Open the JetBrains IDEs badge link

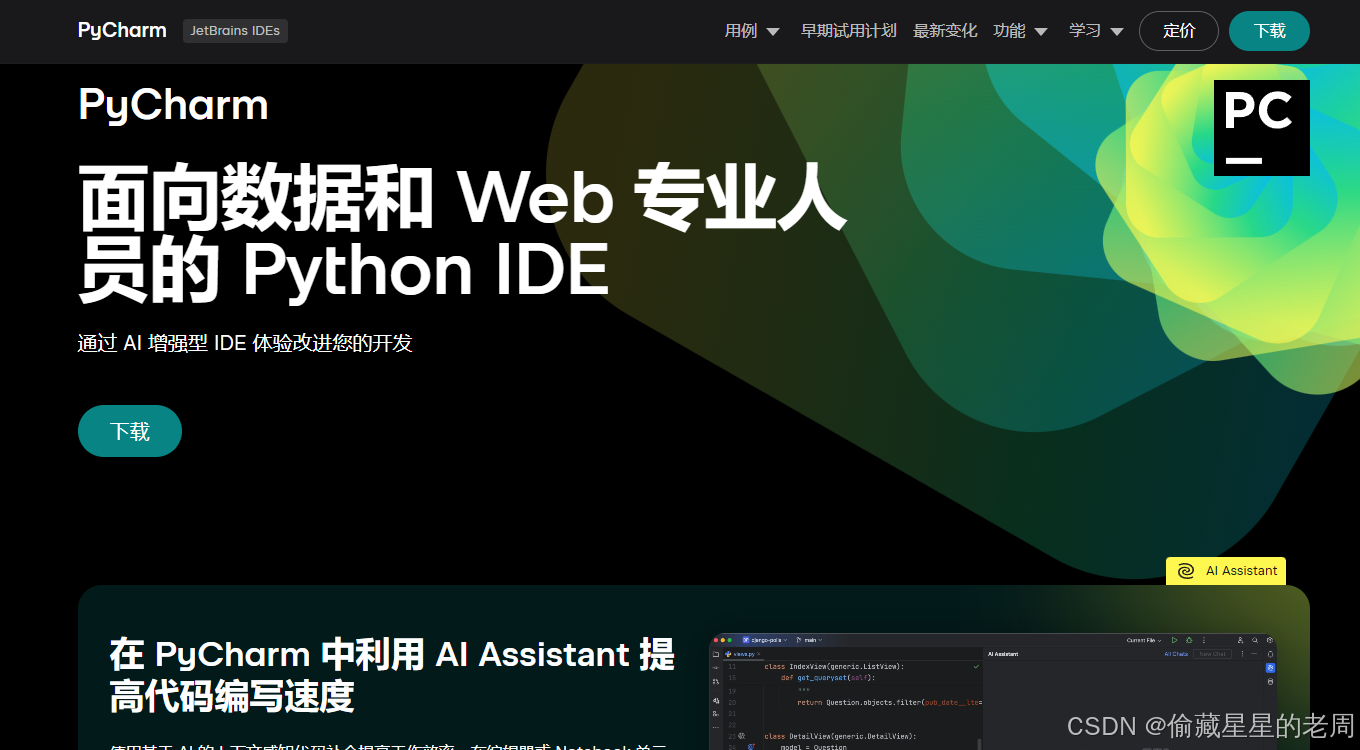235,31
